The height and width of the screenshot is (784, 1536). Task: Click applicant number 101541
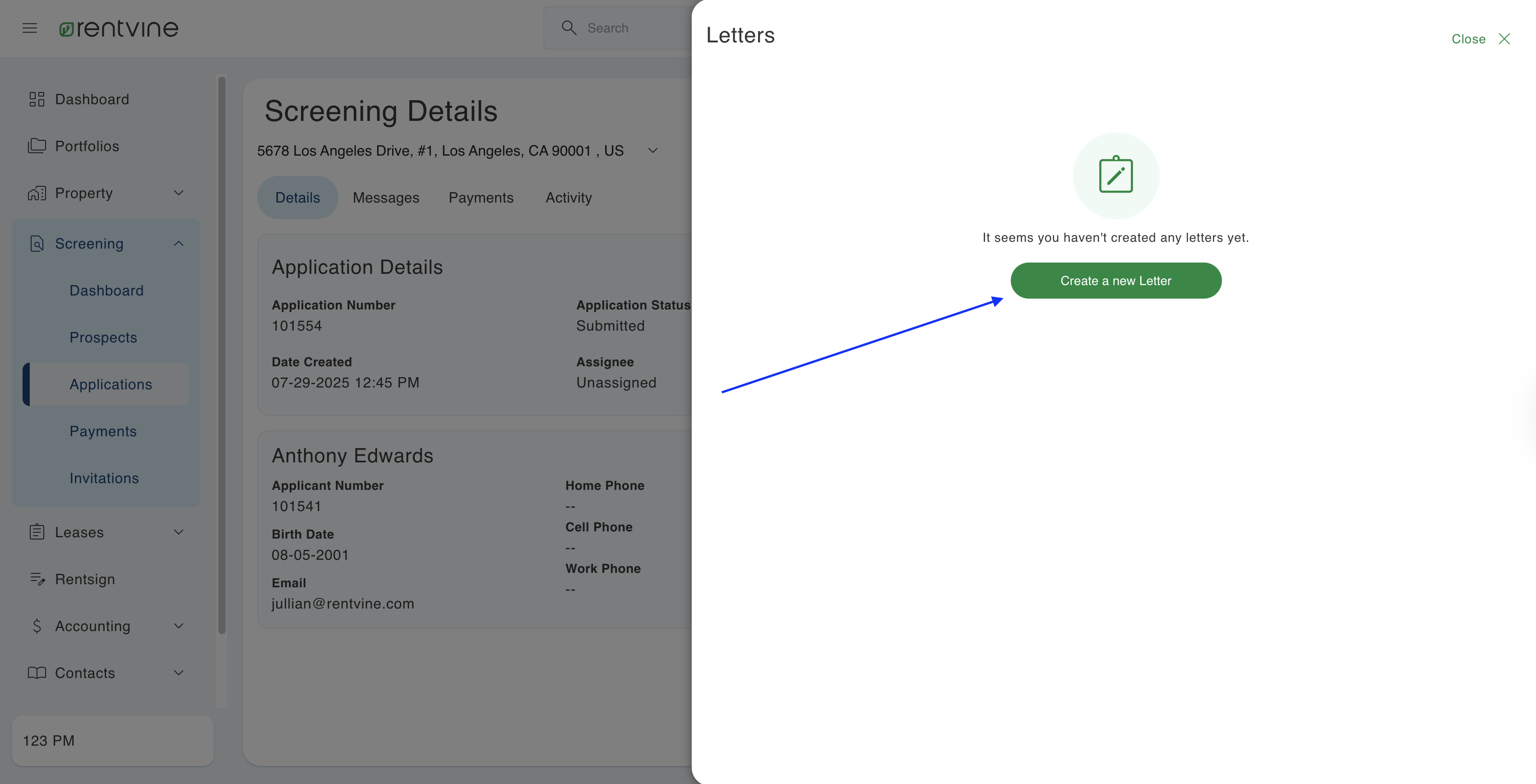tap(296, 506)
